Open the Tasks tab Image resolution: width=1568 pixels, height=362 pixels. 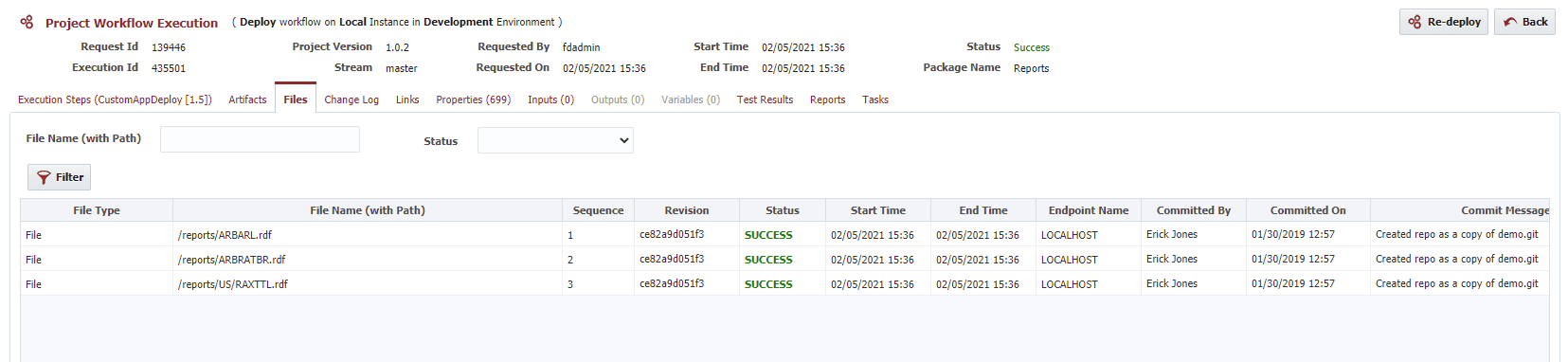(875, 100)
